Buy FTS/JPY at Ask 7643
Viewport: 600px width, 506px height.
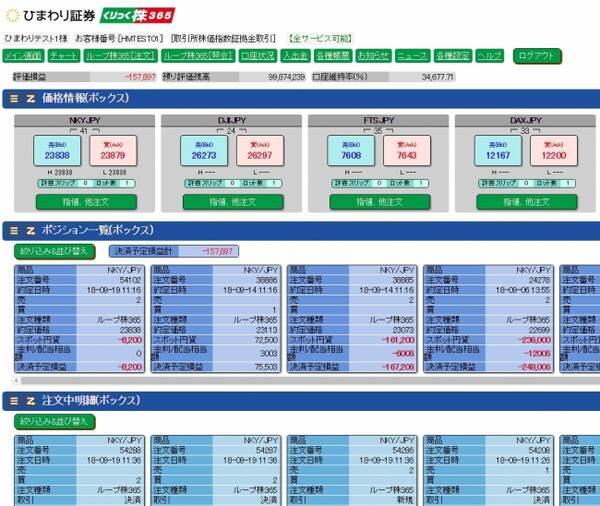click(407, 151)
